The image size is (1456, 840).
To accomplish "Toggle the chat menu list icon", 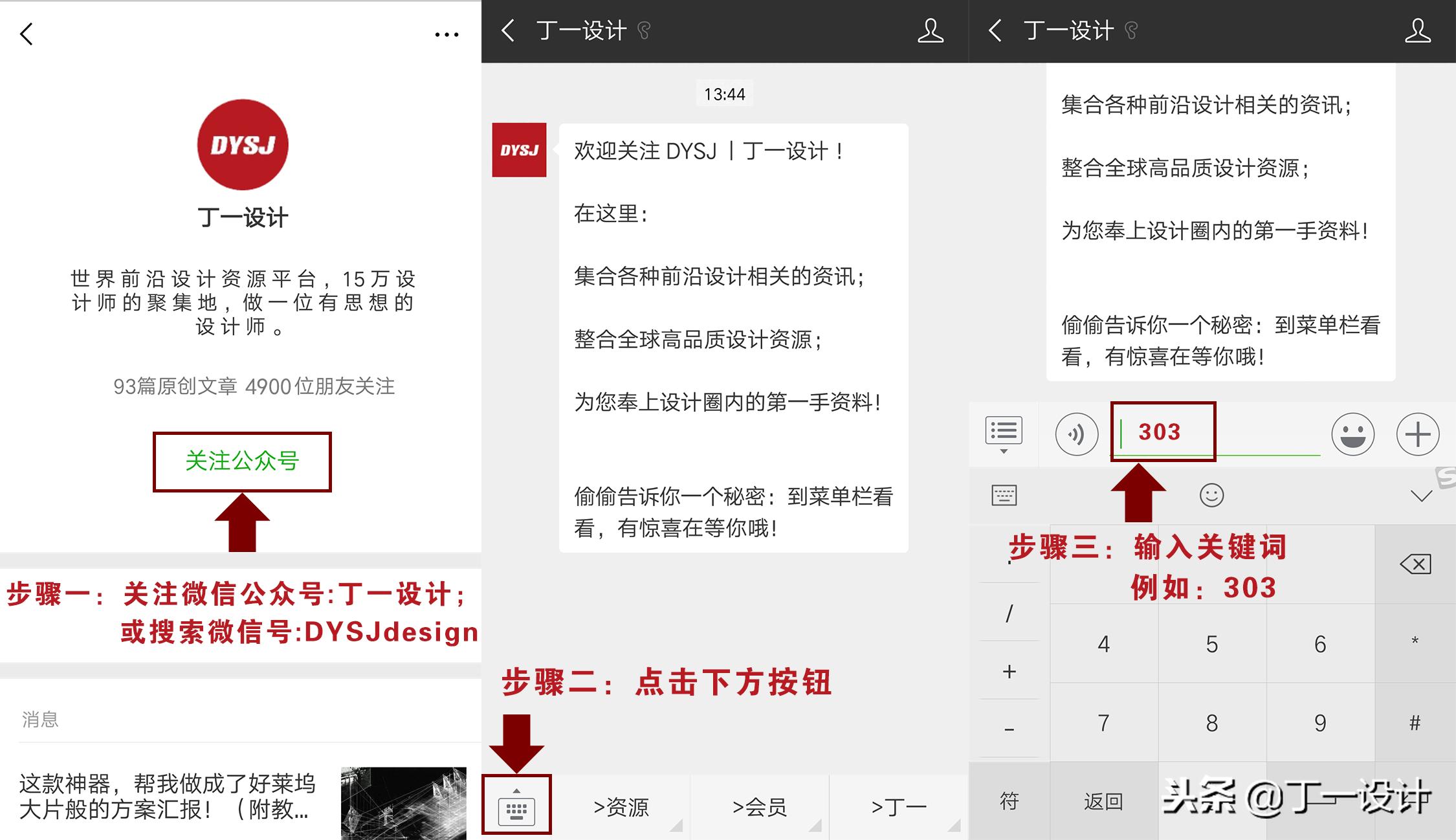I will point(1004,430).
